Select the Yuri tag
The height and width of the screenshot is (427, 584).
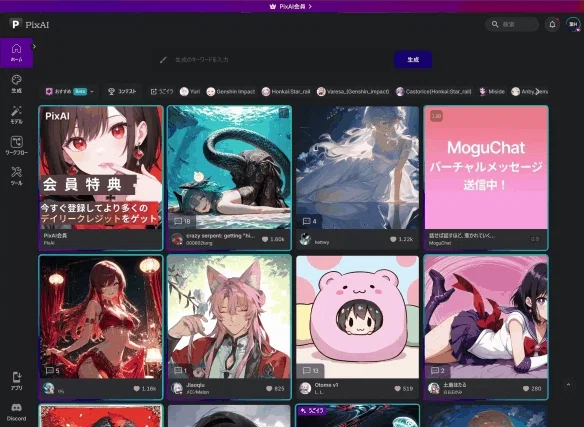(x=190, y=92)
